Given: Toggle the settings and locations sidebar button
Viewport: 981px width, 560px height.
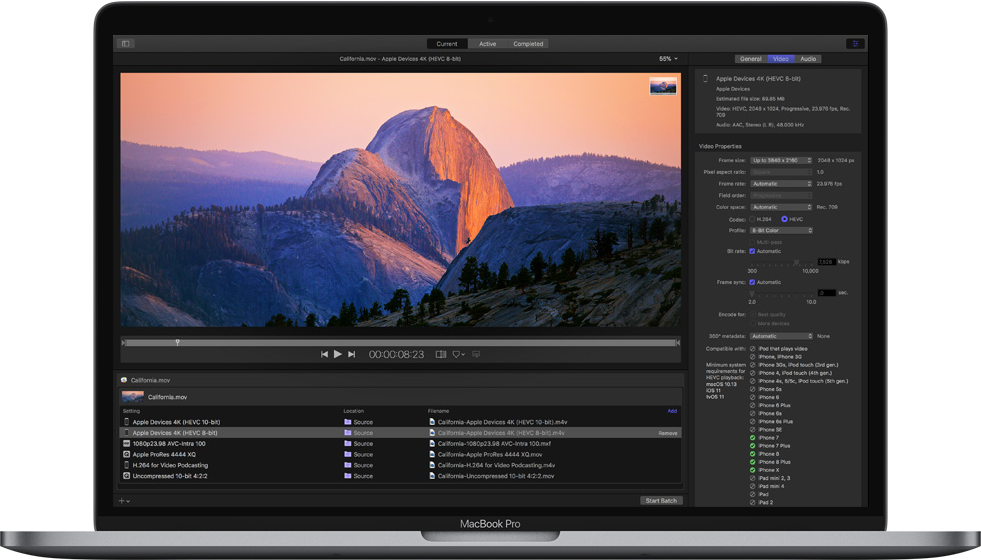Looking at the screenshot, I should tap(126, 44).
